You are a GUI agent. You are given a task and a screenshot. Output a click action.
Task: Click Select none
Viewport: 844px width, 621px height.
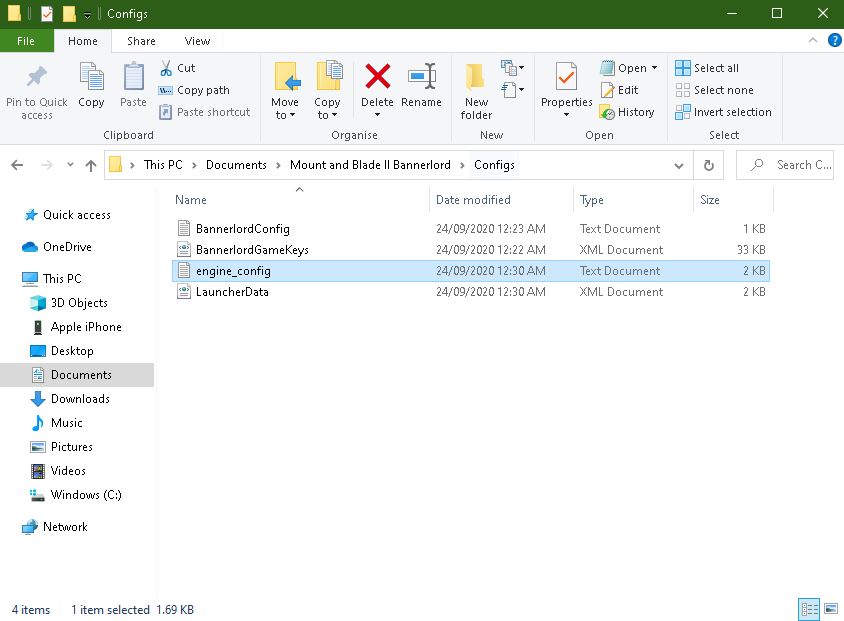tap(714, 90)
